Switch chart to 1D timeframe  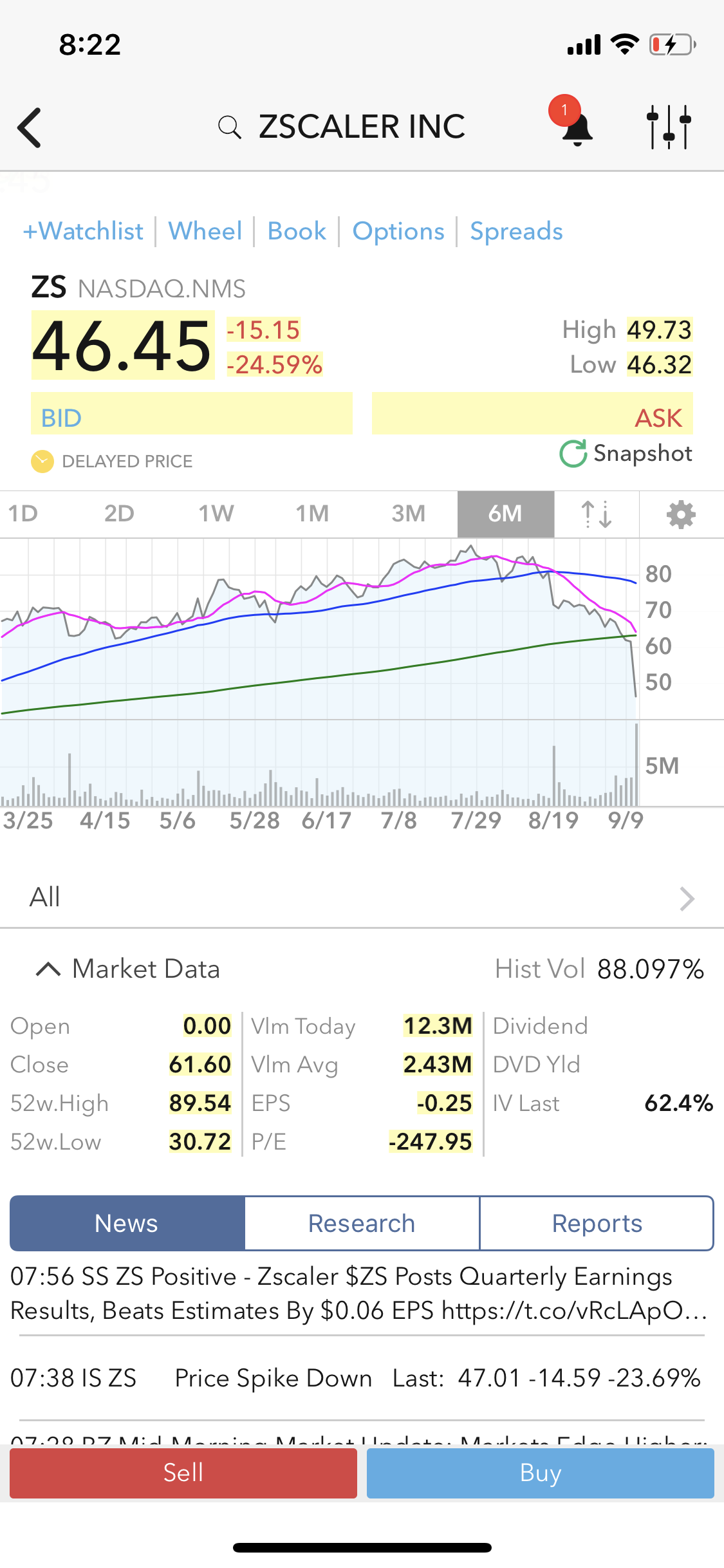click(23, 514)
